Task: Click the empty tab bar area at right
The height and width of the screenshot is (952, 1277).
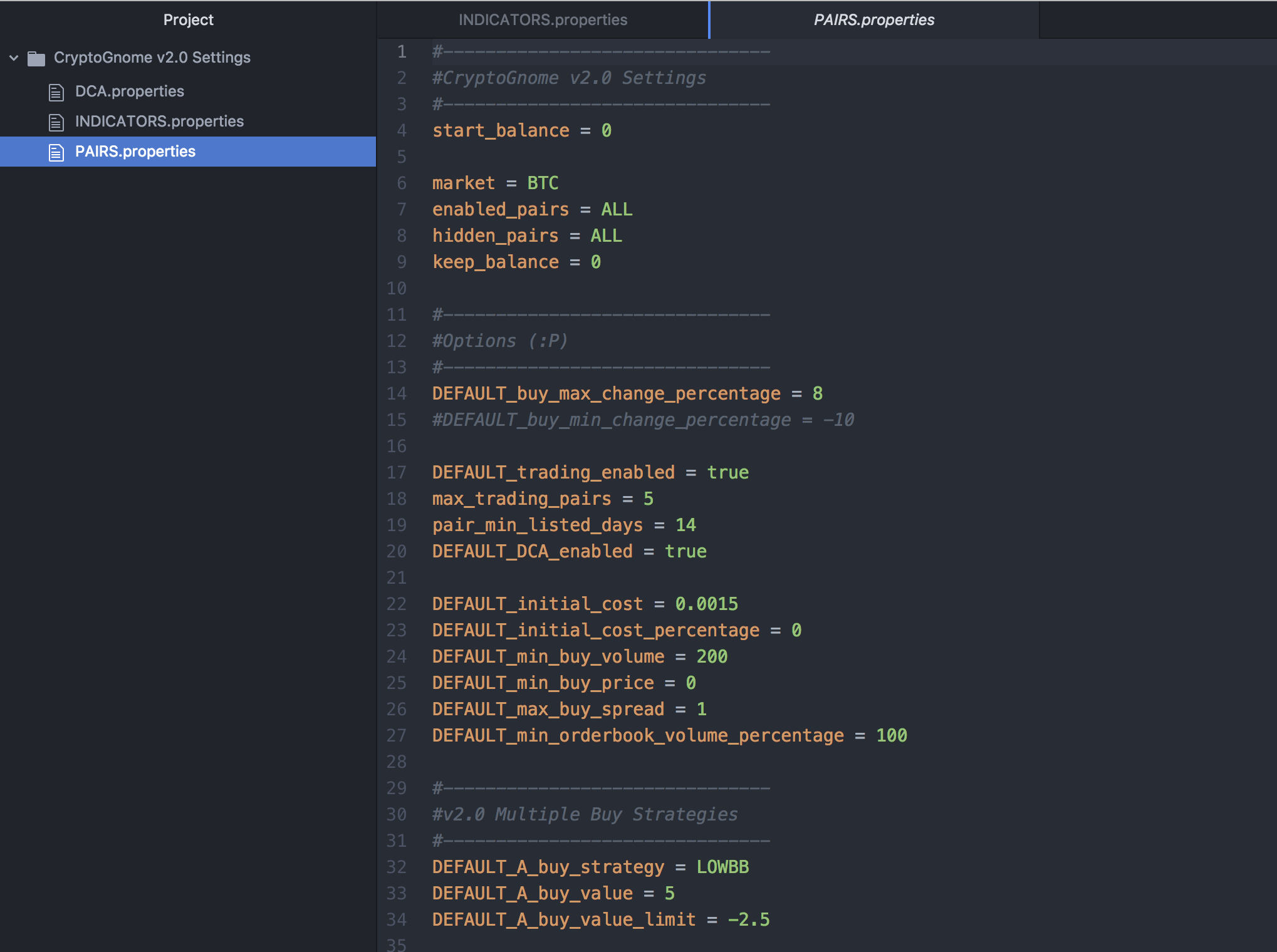Action: pyautogui.click(x=1157, y=20)
